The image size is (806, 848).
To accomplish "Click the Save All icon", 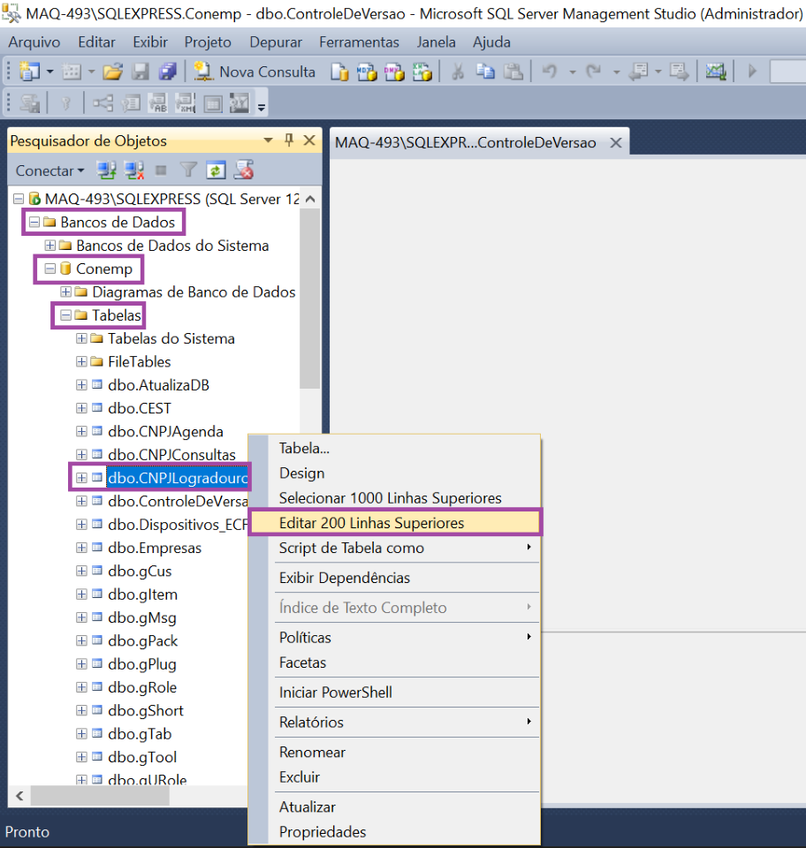I will (168, 71).
